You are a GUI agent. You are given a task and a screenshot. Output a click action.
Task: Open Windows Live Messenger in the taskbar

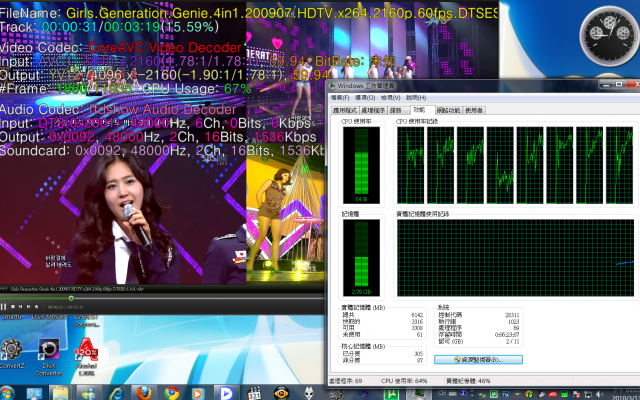[x=88, y=393]
